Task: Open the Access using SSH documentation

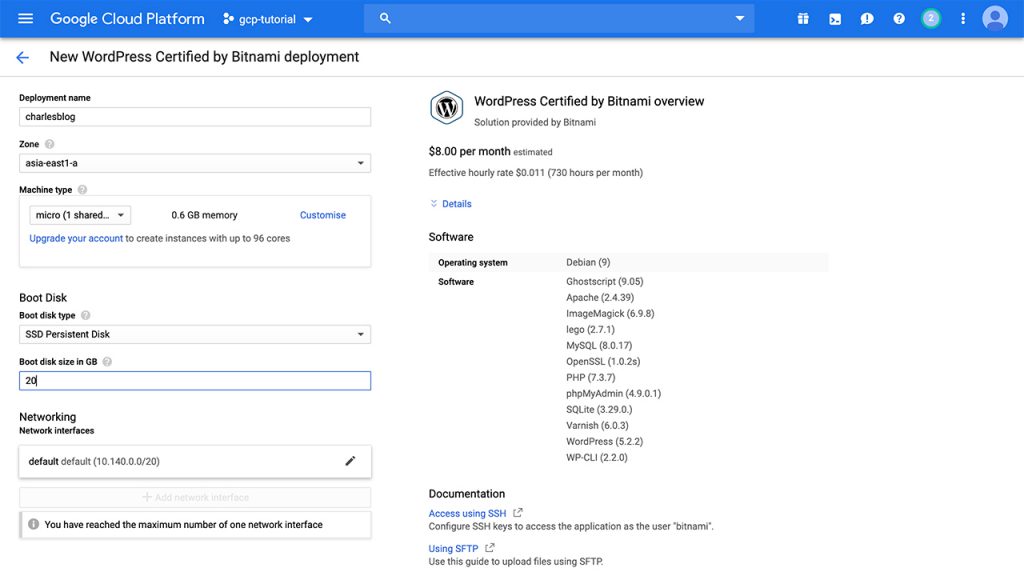Action: 467,513
